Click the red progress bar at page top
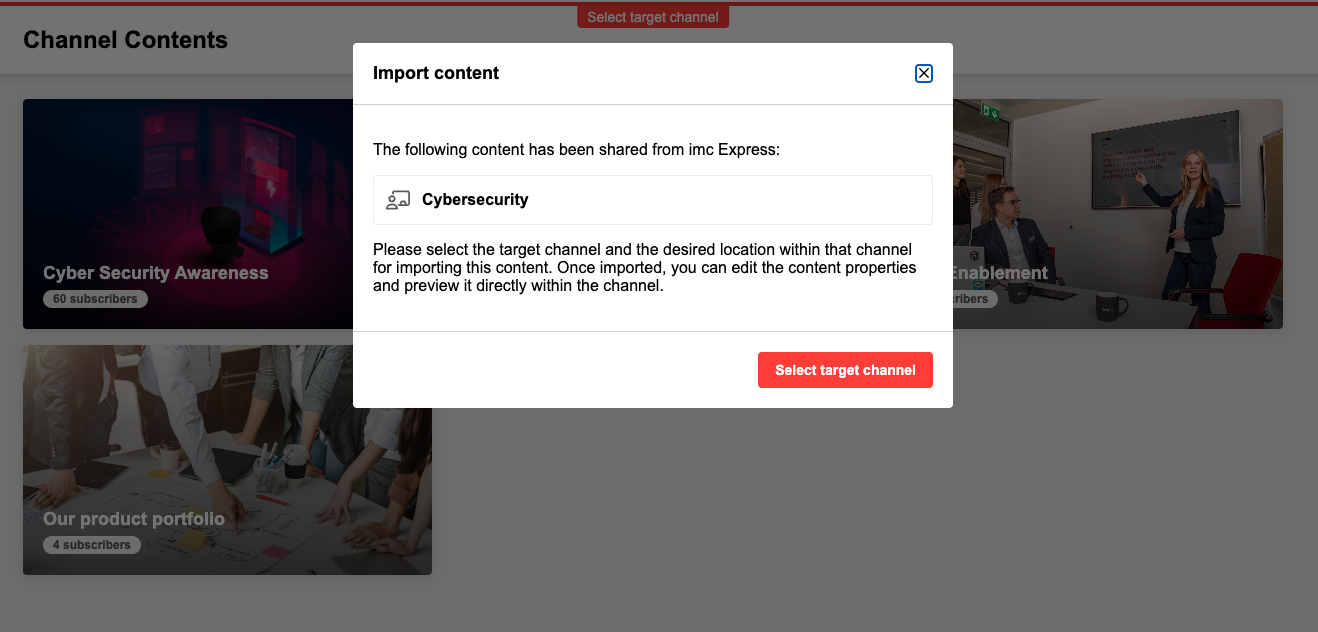1318x632 pixels. tap(659, 3)
